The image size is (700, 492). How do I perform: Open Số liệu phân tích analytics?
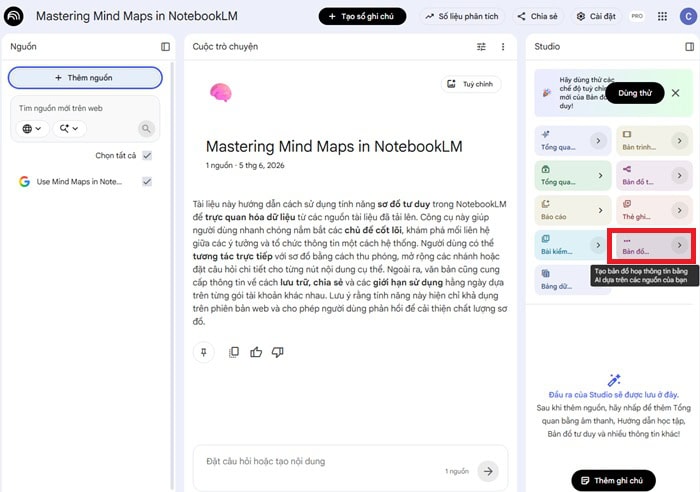click(462, 17)
